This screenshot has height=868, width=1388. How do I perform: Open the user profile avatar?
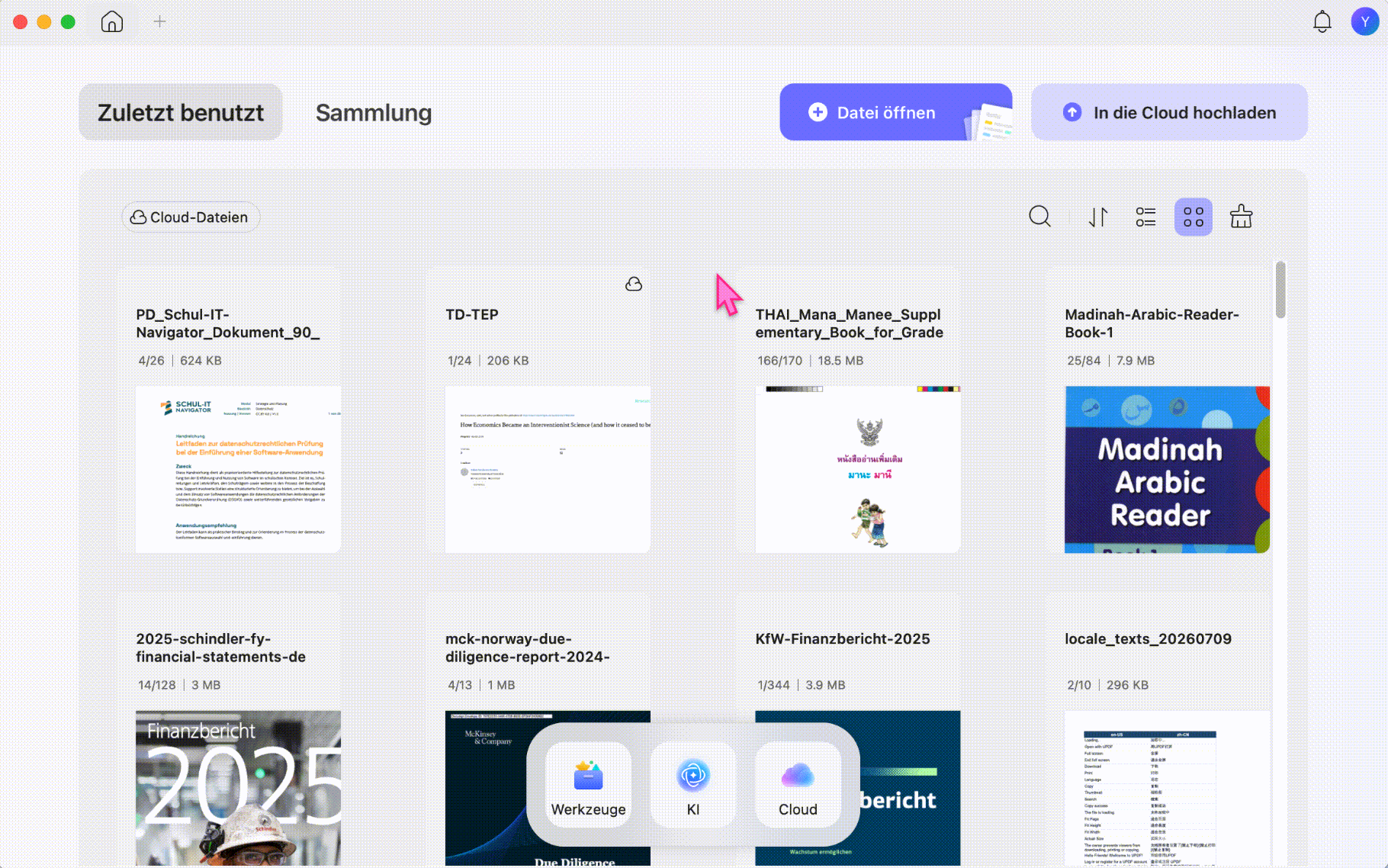(1364, 21)
